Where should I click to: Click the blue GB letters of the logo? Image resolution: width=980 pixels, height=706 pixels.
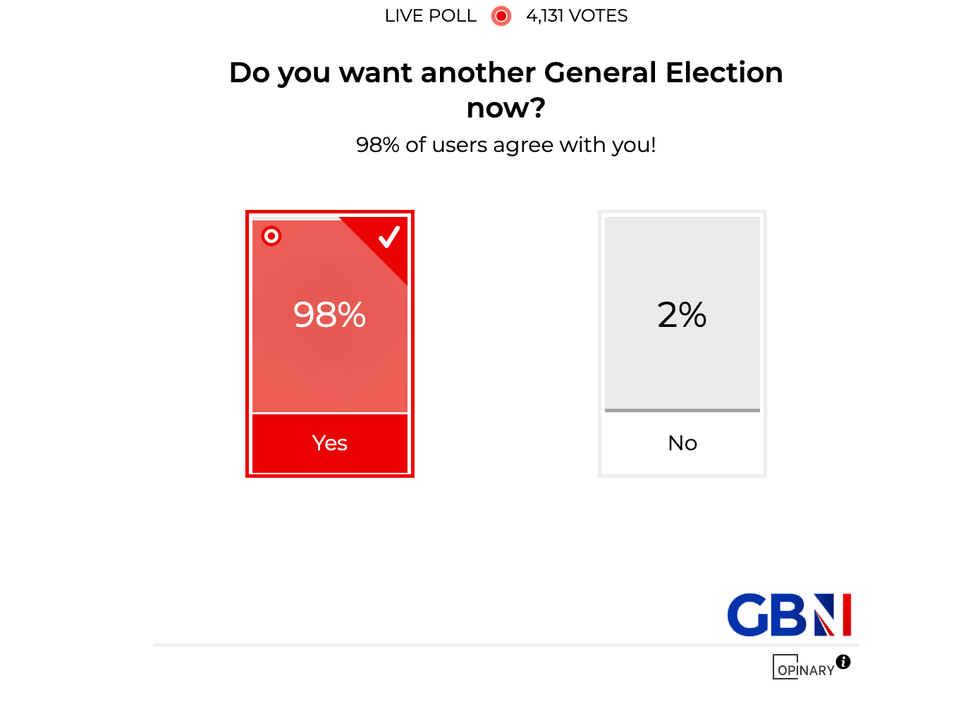(766, 615)
